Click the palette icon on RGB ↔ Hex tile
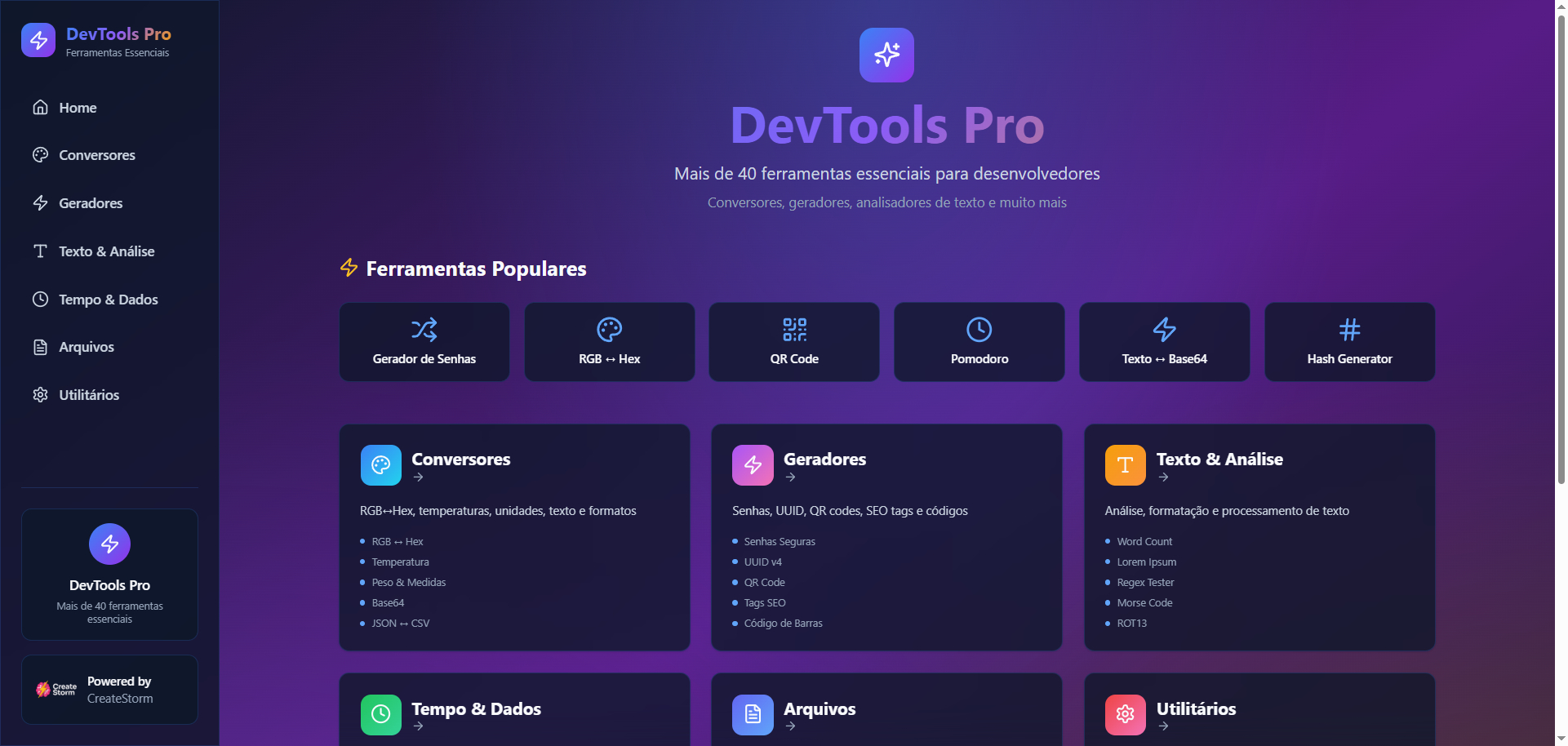The width and height of the screenshot is (1568, 746). point(610,330)
